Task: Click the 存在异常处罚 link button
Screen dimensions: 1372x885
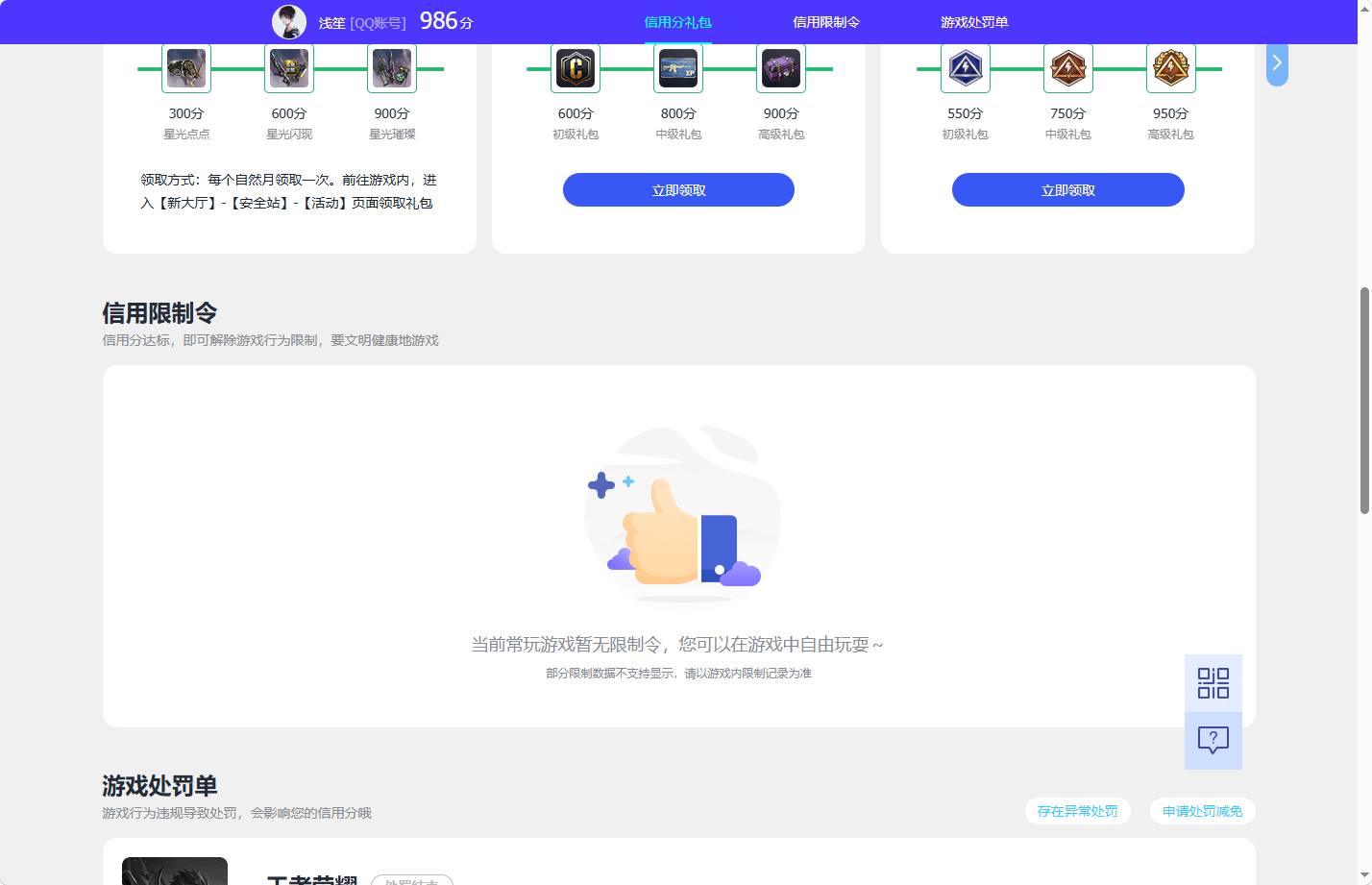Action: 1078,811
